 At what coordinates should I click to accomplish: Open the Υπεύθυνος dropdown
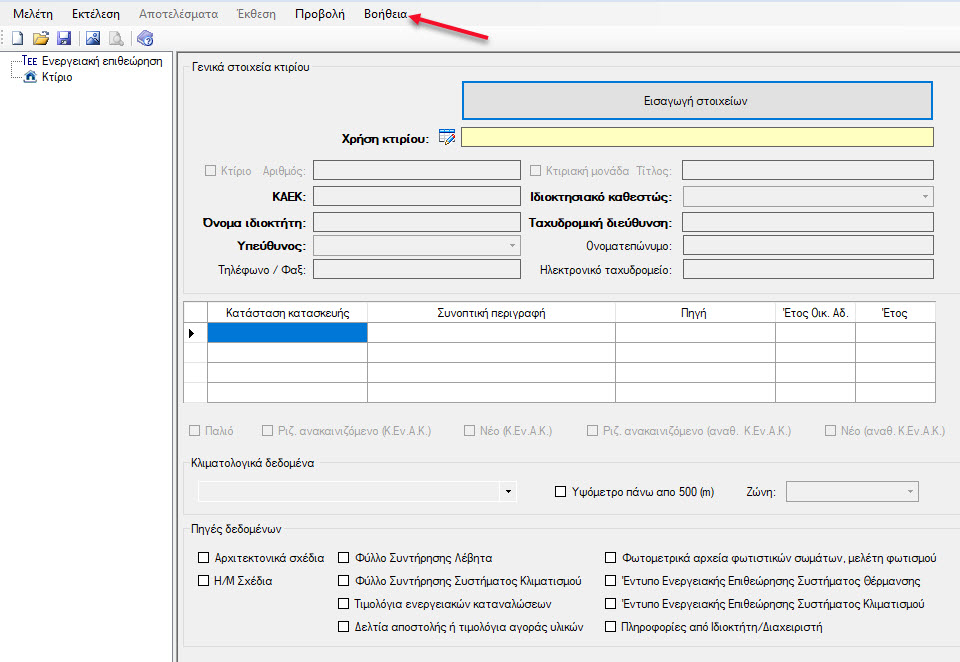pyautogui.click(x=417, y=246)
